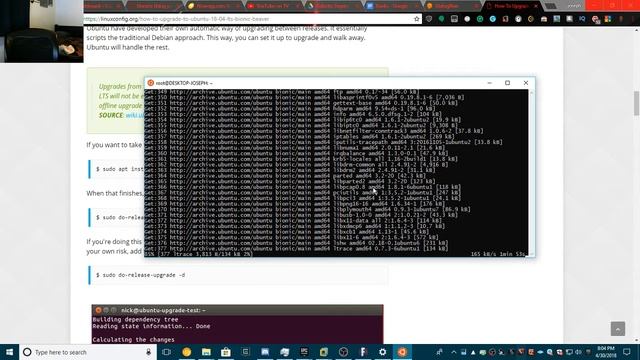Open File Explorer from the taskbar
Screen dimensions: 640x360
[x=206, y=352]
